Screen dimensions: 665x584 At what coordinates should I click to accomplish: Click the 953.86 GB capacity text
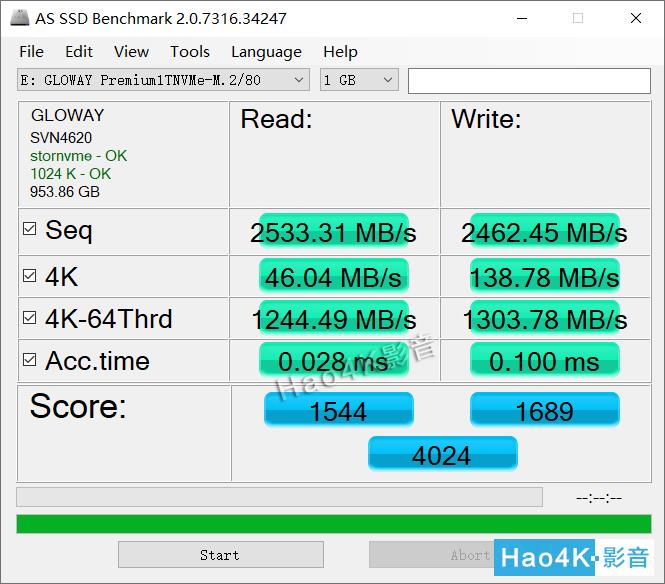pos(65,192)
